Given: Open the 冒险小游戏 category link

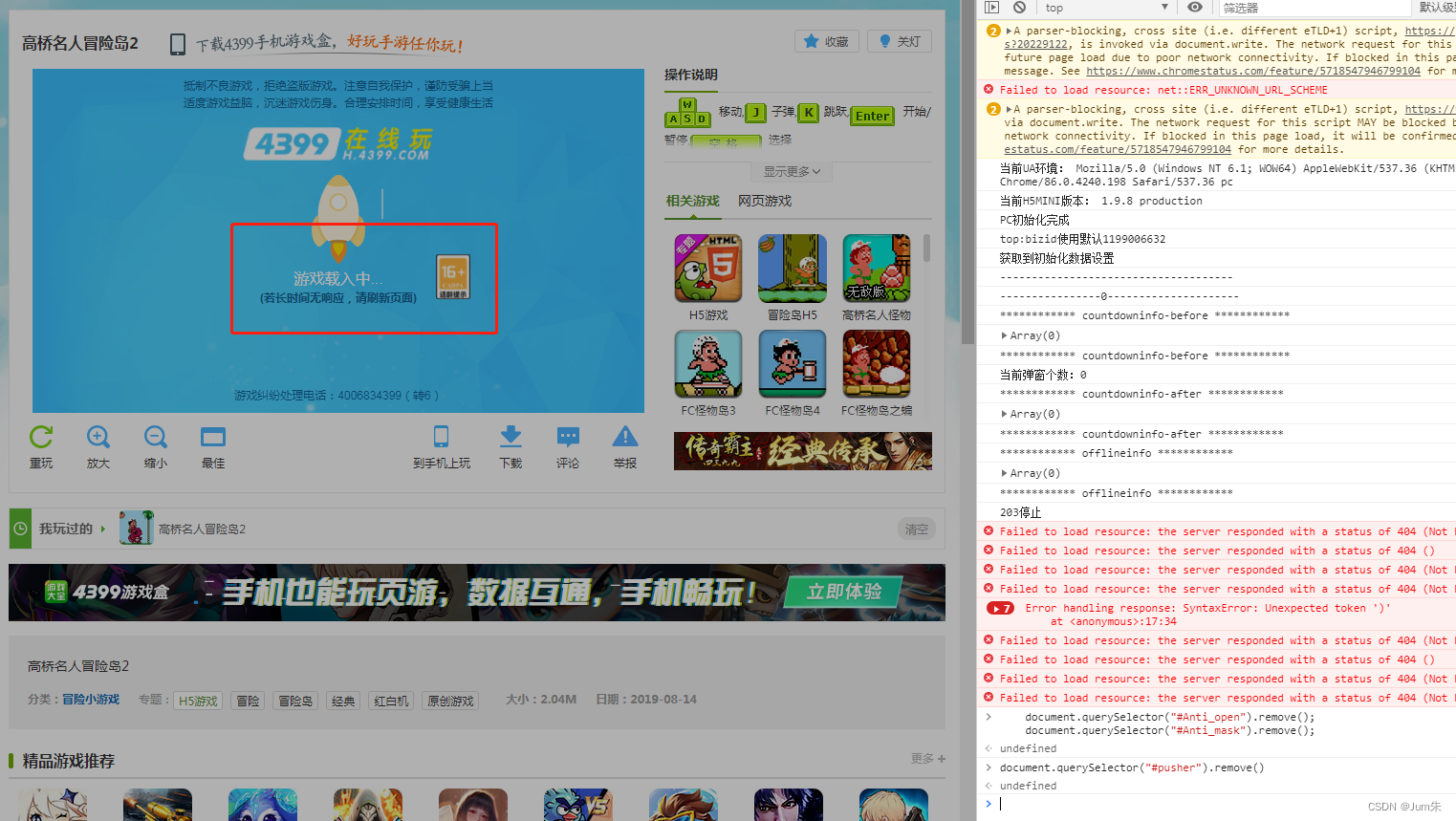Looking at the screenshot, I should [x=91, y=700].
